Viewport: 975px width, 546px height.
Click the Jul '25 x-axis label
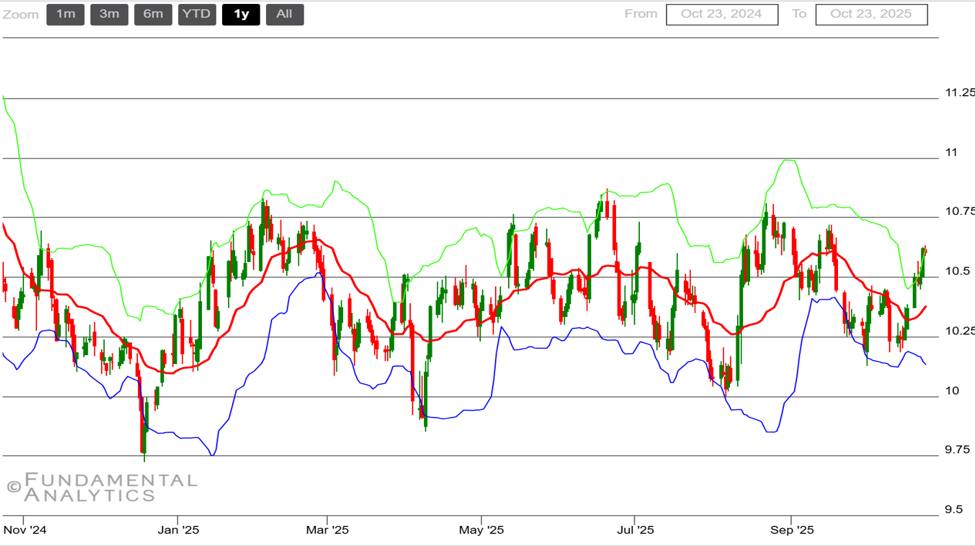click(x=635, y=528)
